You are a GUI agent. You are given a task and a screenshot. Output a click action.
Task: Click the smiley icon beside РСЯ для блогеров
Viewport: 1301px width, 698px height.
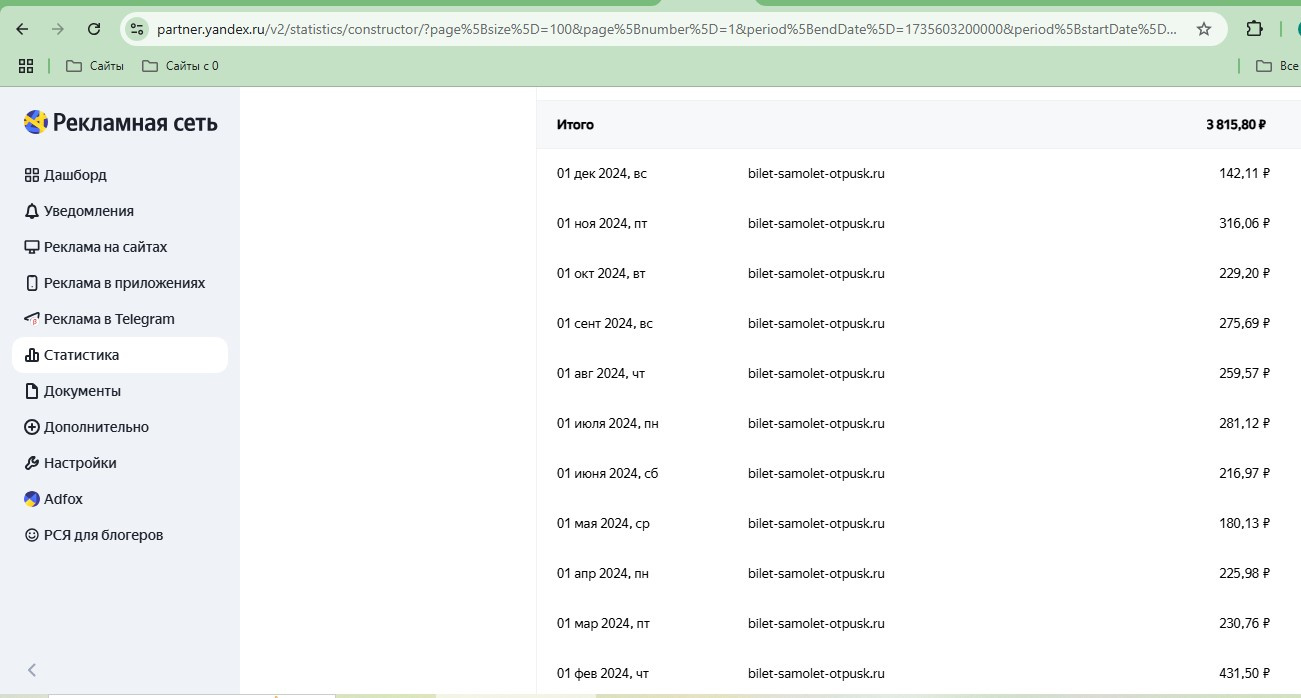pyautogui.click(x=32, y=535)
